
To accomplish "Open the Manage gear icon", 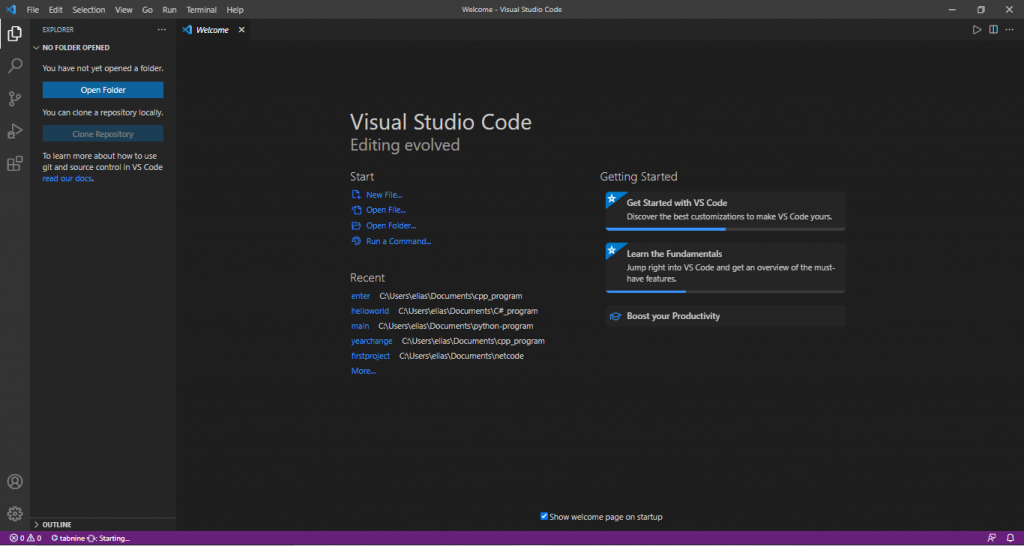I will click(14, 513).
